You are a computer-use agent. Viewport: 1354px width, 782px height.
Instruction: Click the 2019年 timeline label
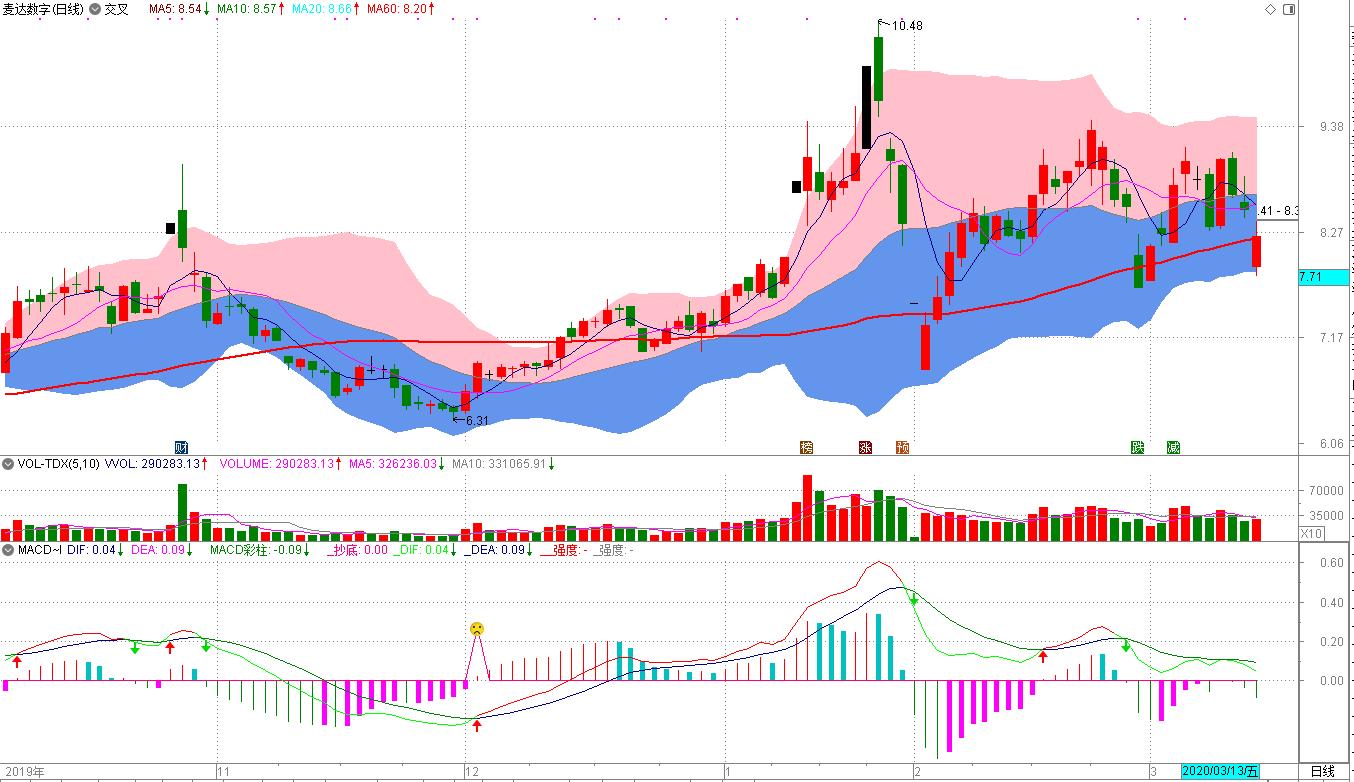tap(25, 772)
